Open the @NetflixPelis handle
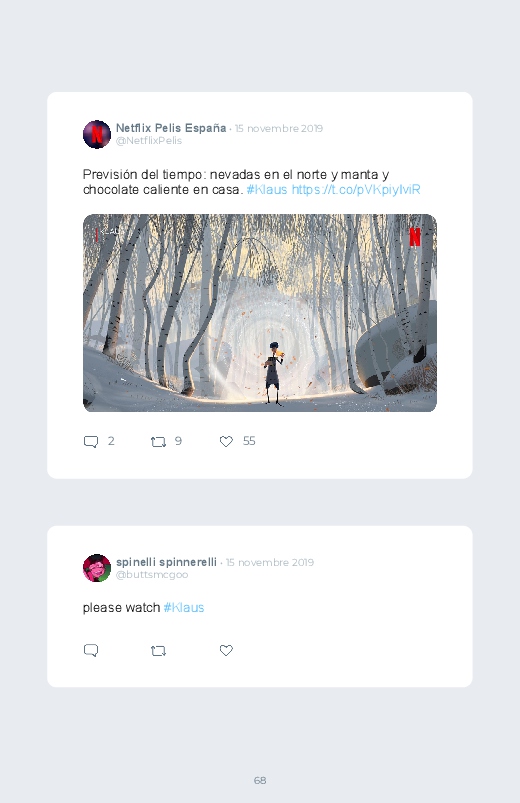The image size is (520, 803). (x=149, y=141)
